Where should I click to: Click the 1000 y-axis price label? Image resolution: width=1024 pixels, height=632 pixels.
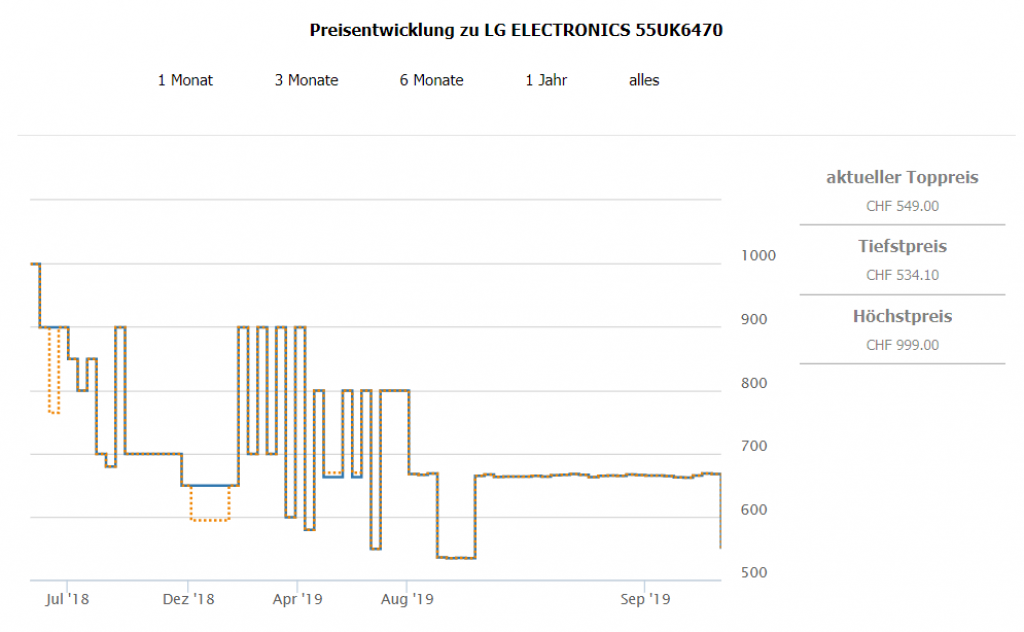756,256
